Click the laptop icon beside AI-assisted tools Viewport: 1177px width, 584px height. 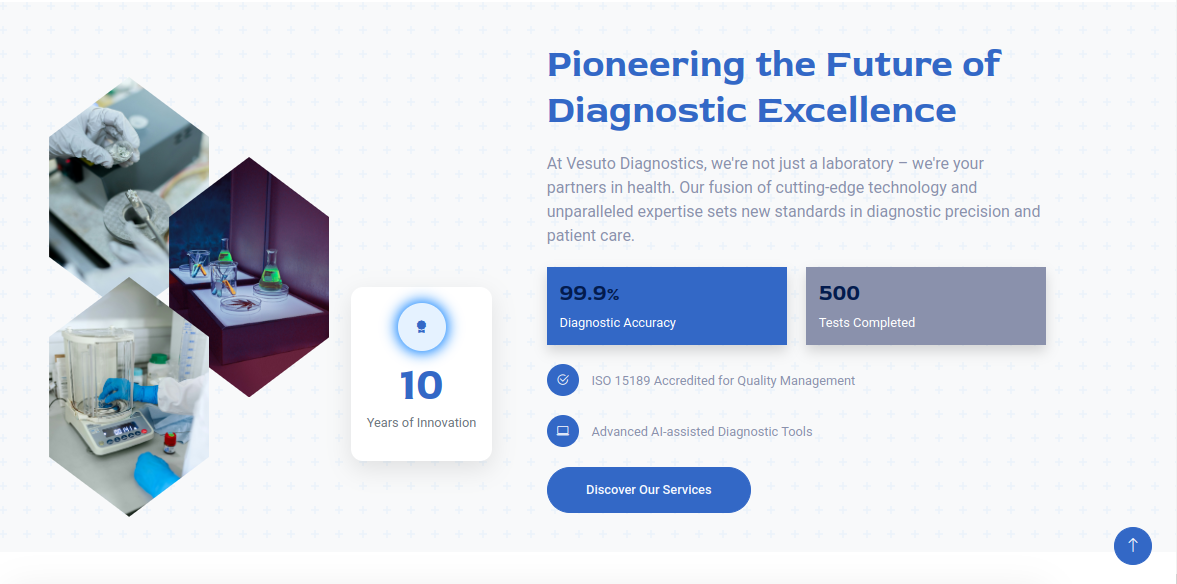563,431
